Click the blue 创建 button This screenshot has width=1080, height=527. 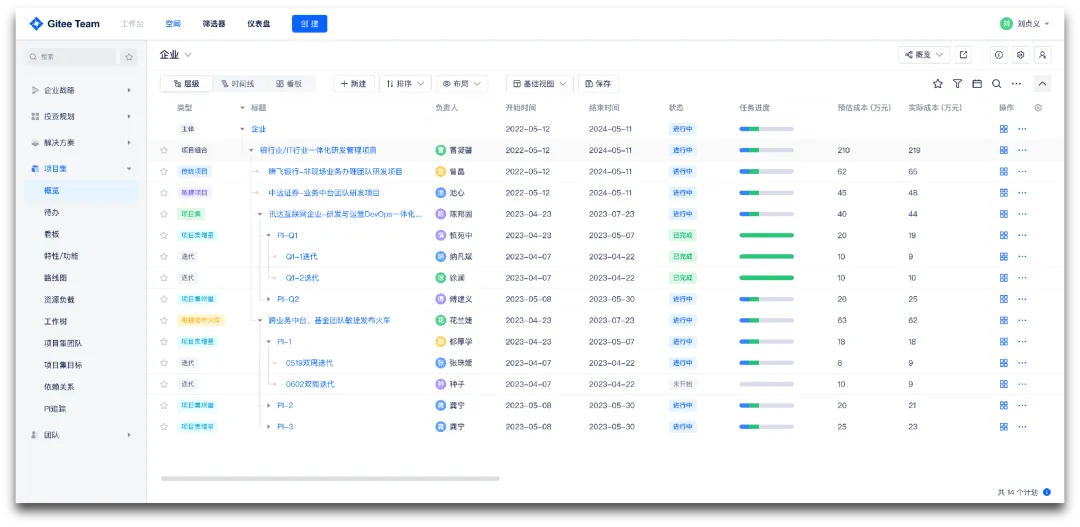tap(309, 23)
